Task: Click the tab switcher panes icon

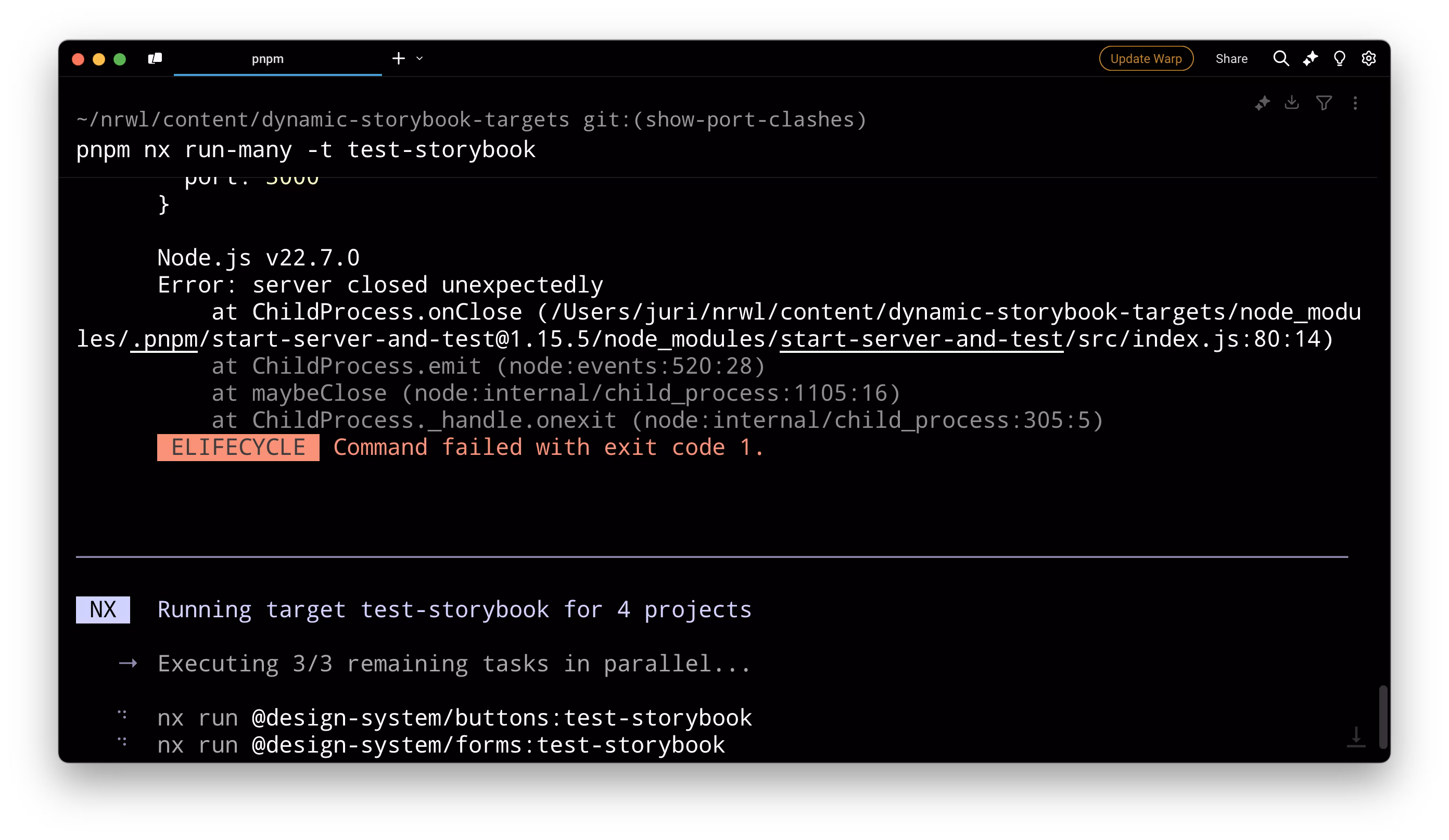Action: coord(155,59)
